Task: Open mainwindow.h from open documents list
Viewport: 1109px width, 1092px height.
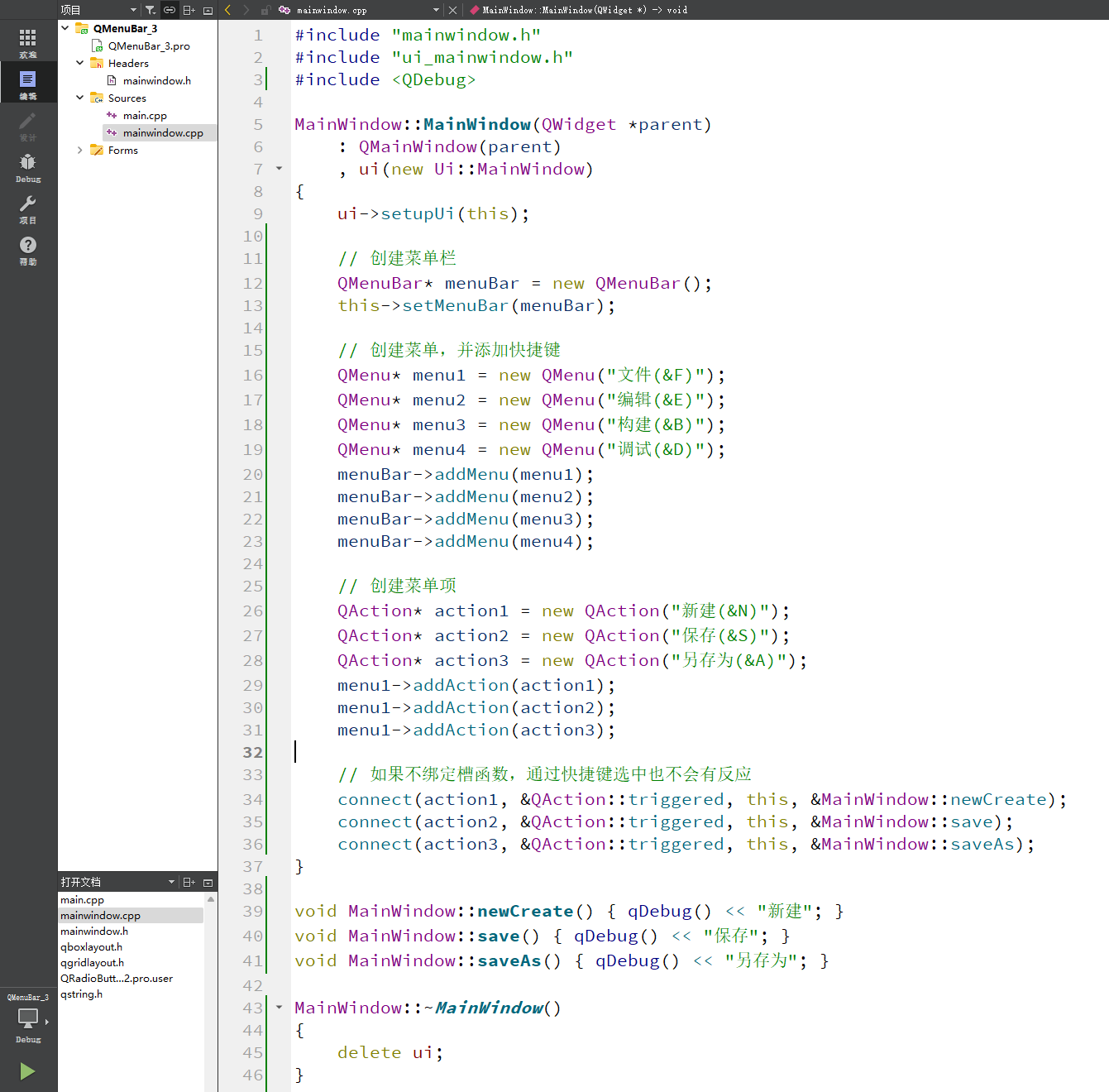Action: (94, 931)
